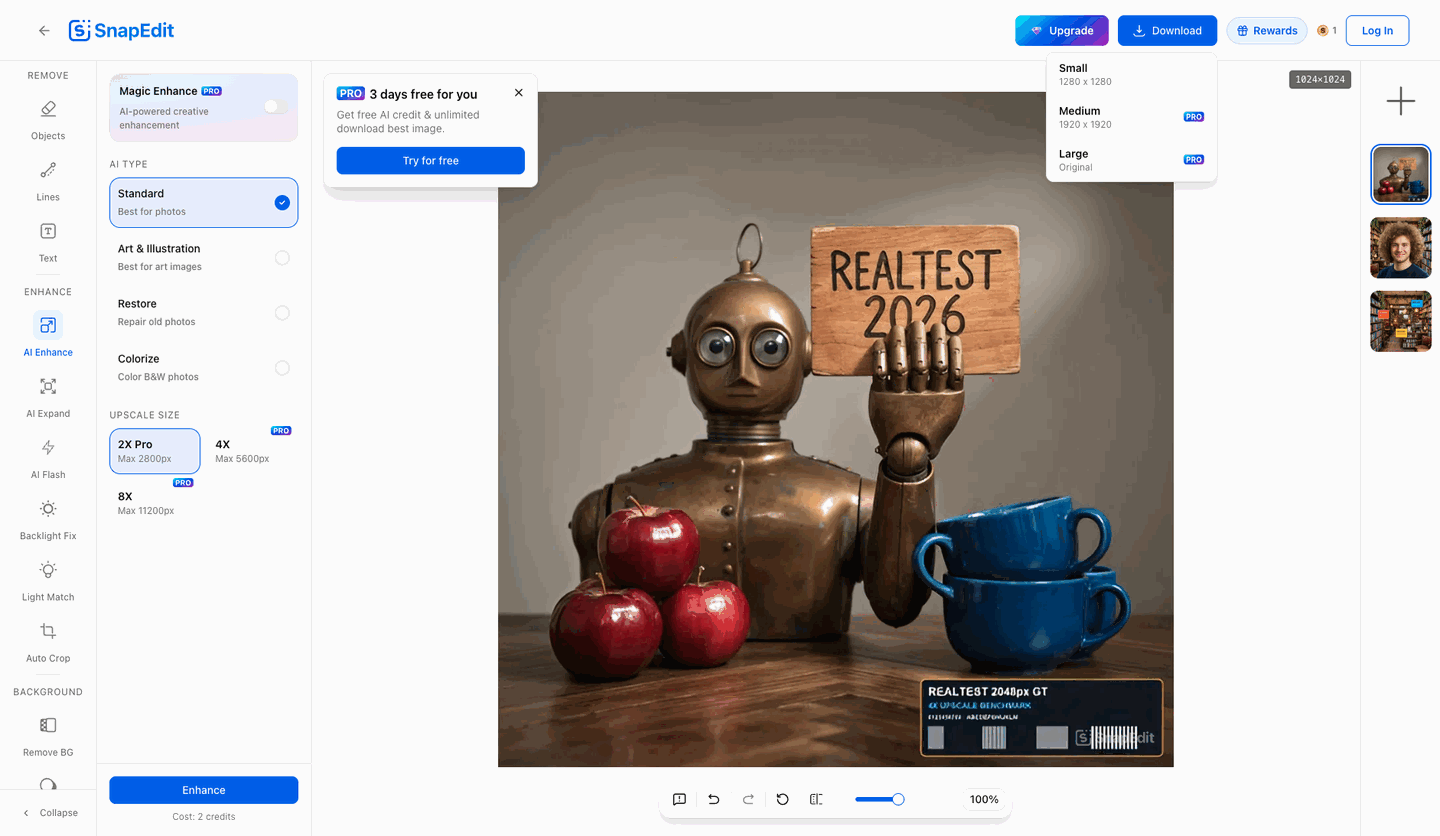The height and width of the screenshot is (836, 1440).
Task: Turn on the Magic Enhance switch
Action: pyautogui.click(x=275, y=106)
